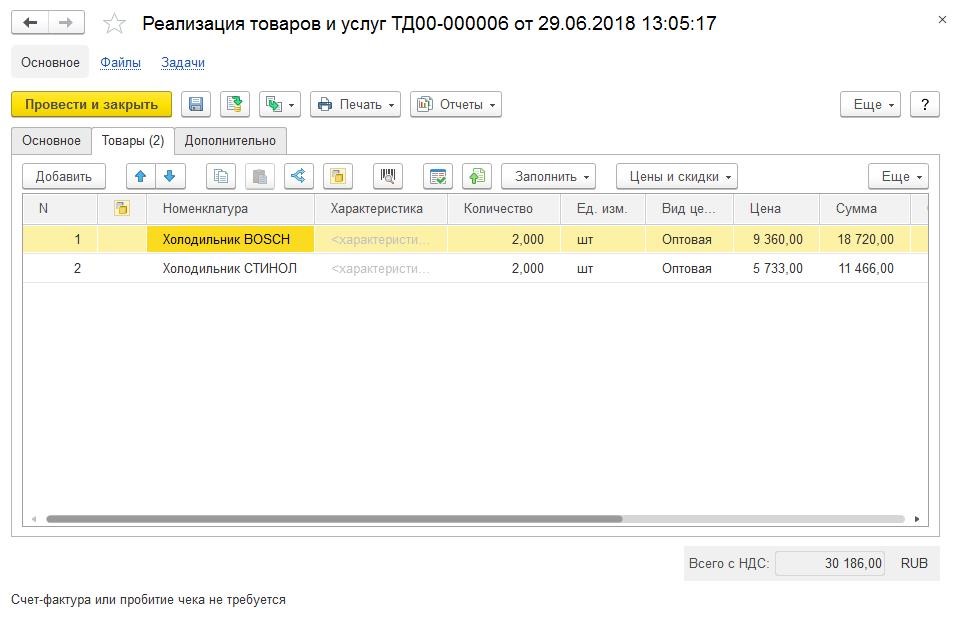Click the Всего с НДС total field
This screenshot has width=955, height=618.
830,563
